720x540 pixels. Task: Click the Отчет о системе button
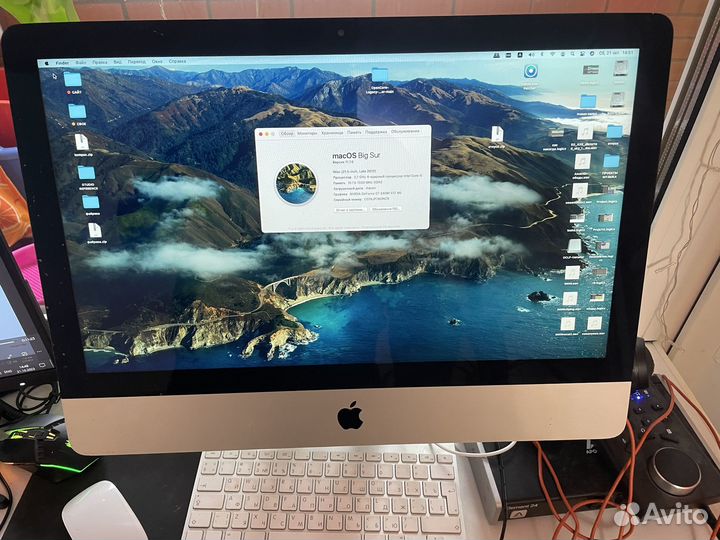[350, 209]
